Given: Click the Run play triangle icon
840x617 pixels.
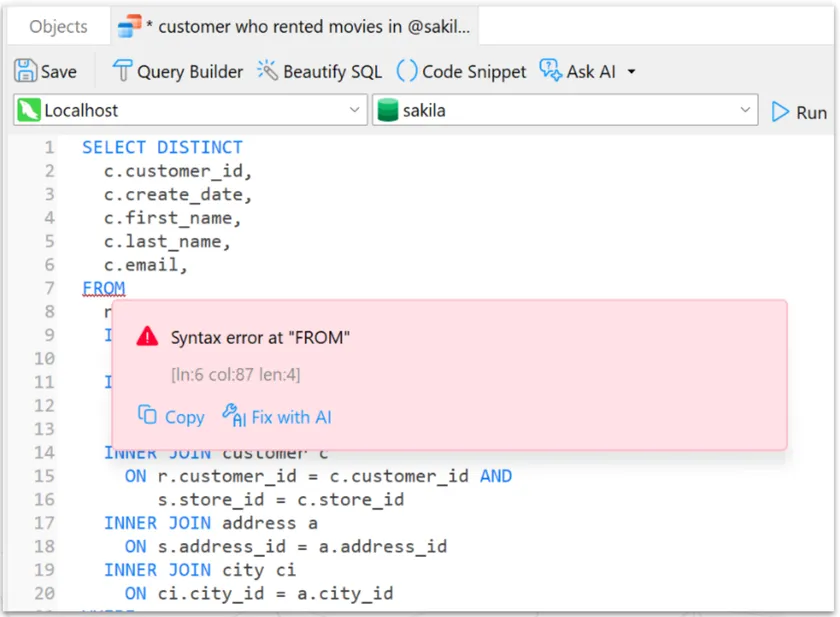Looking at the screenshot, I should (780, 112).
